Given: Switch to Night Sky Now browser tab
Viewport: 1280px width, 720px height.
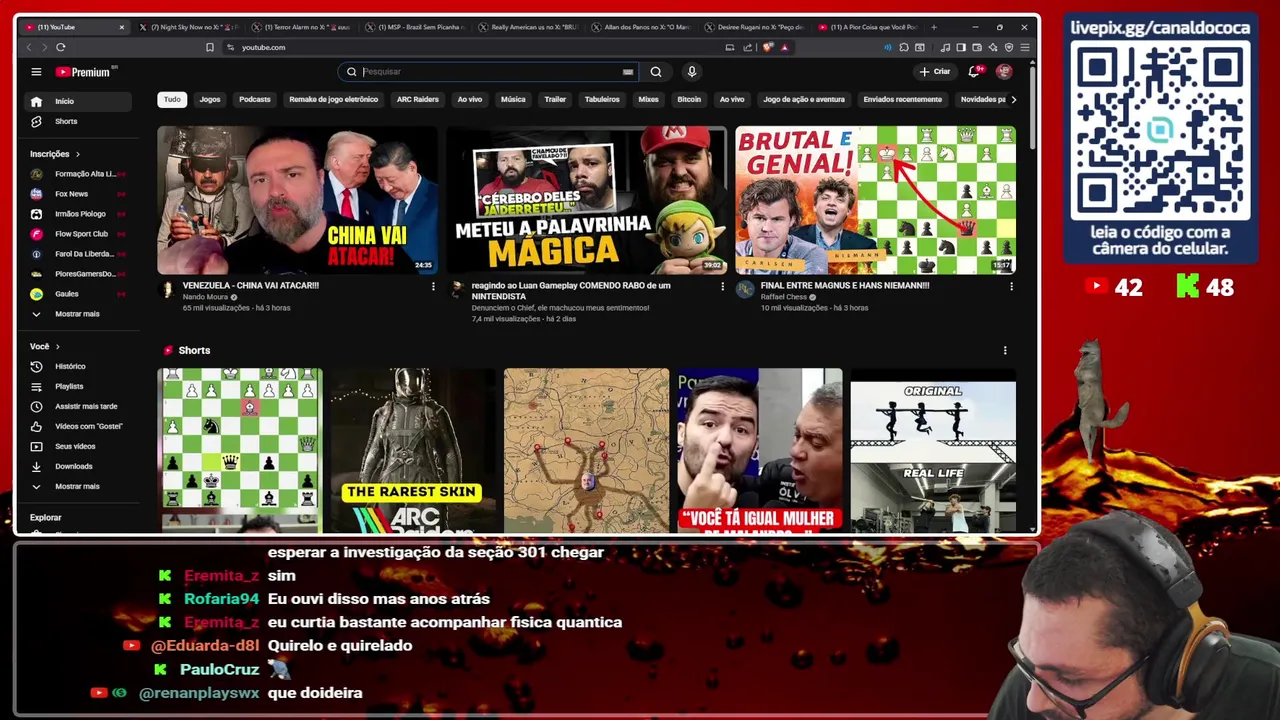Looking at the screenshot, I should coord(190,27).
